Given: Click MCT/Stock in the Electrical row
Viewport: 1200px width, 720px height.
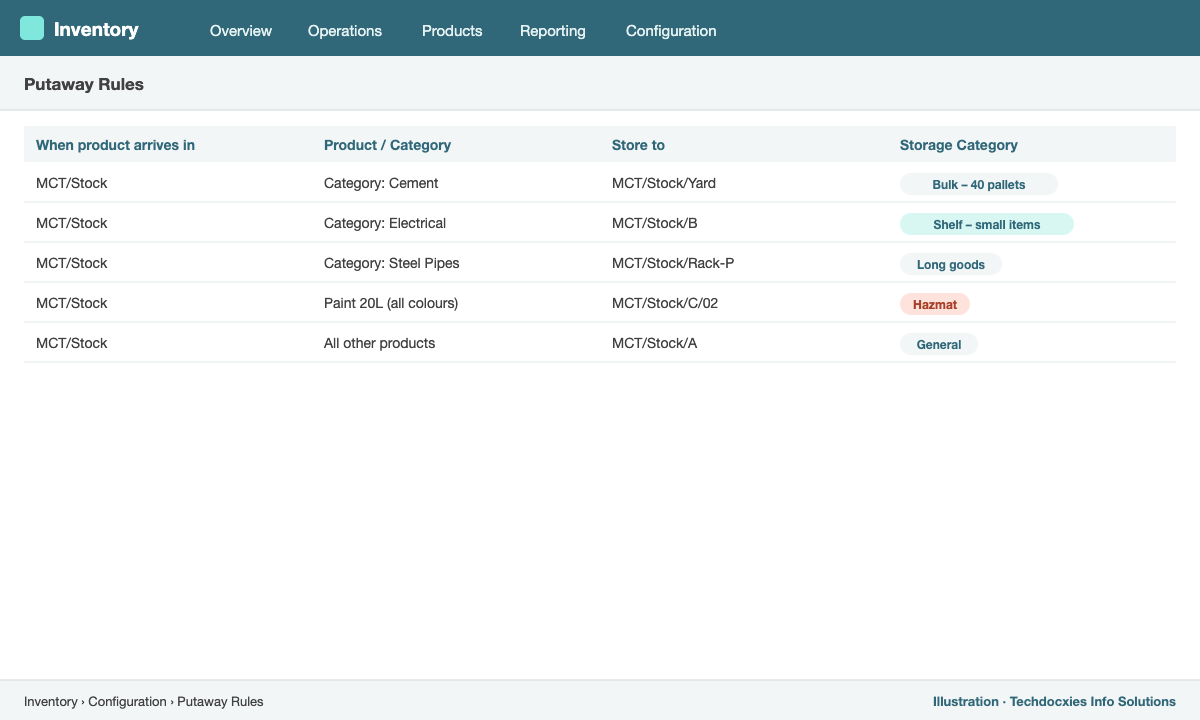Looking at the screenshot, I should click(72, 223).
